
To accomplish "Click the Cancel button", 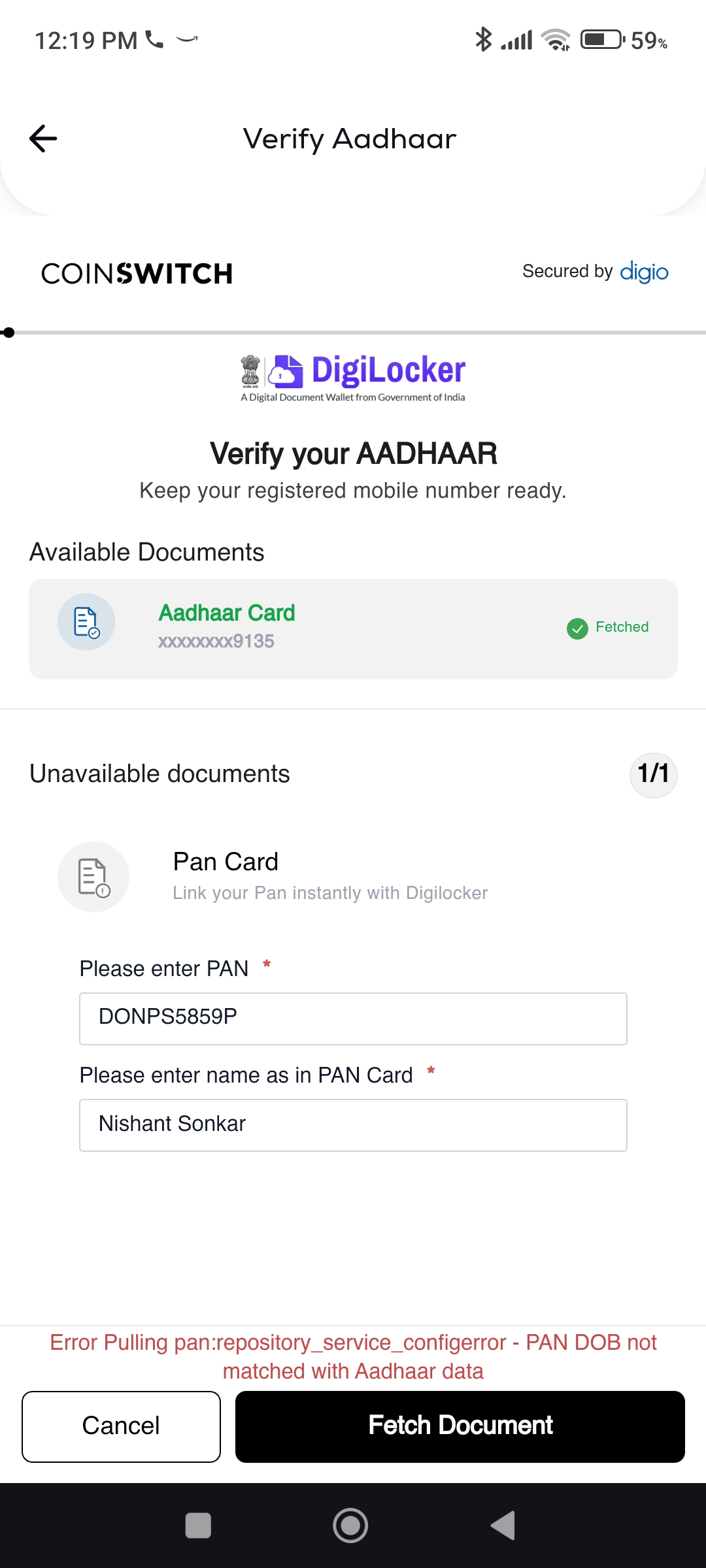I will [x=121, y=1426].
